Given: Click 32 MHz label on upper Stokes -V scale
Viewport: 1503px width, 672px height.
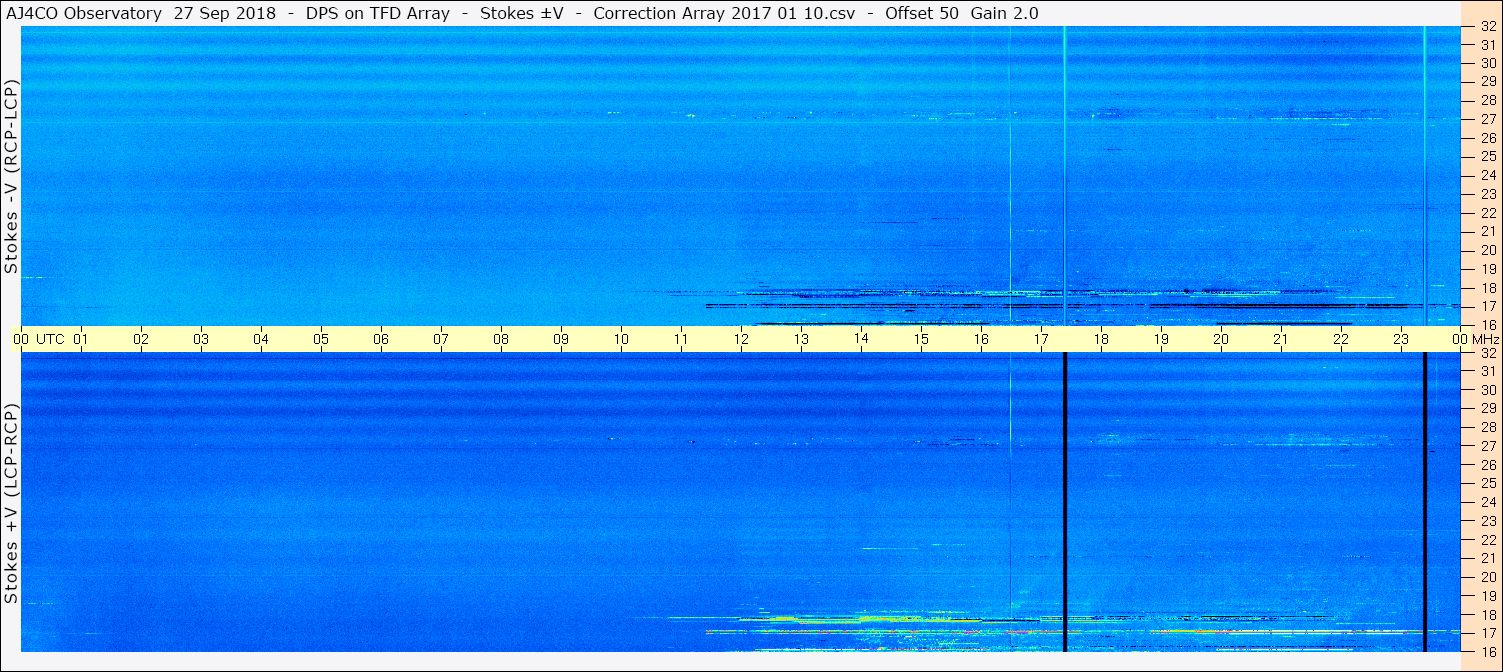Looking at the screenshot, I should pyautogui.click(x=1487, y=27).
